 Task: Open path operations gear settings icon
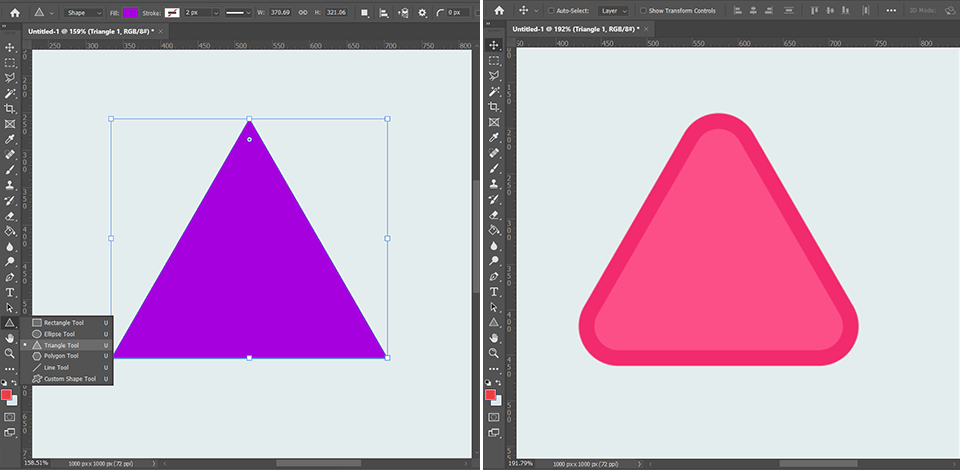421,13
